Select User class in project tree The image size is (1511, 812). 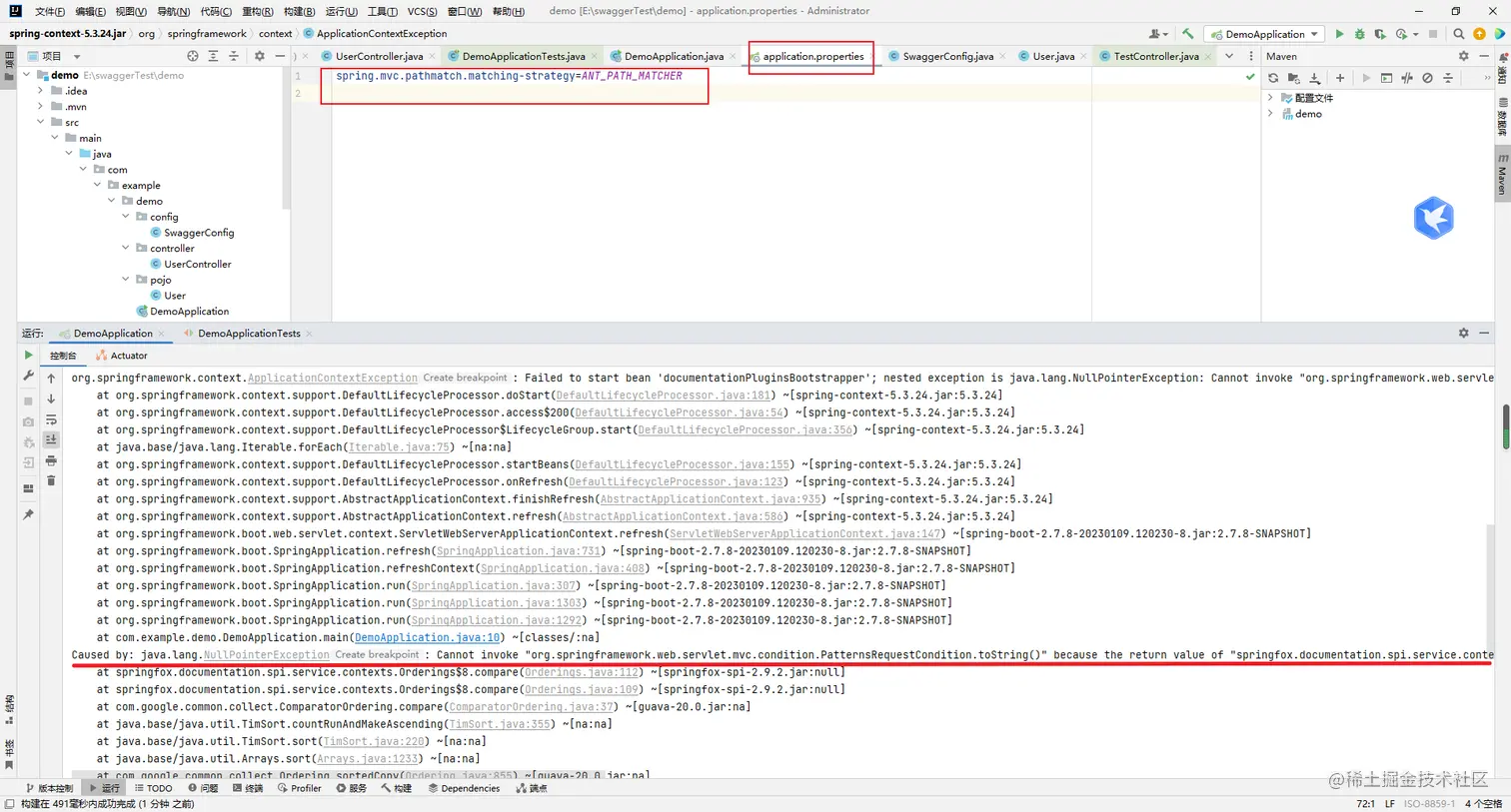(175, 296)
